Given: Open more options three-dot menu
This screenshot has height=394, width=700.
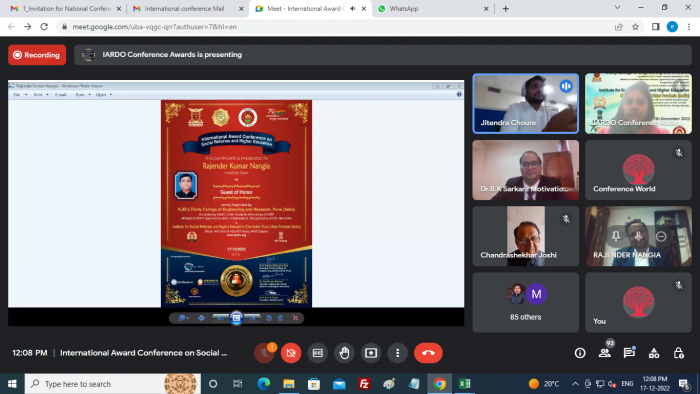Looking at the screenshot, I should tap(397, 353).
